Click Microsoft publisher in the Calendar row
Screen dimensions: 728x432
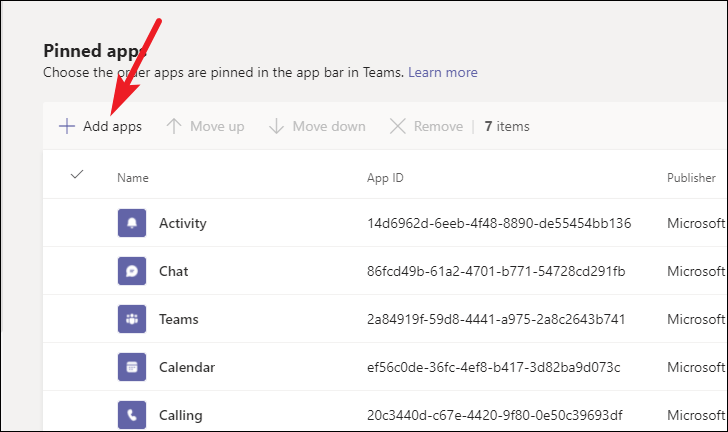[696, 367]
